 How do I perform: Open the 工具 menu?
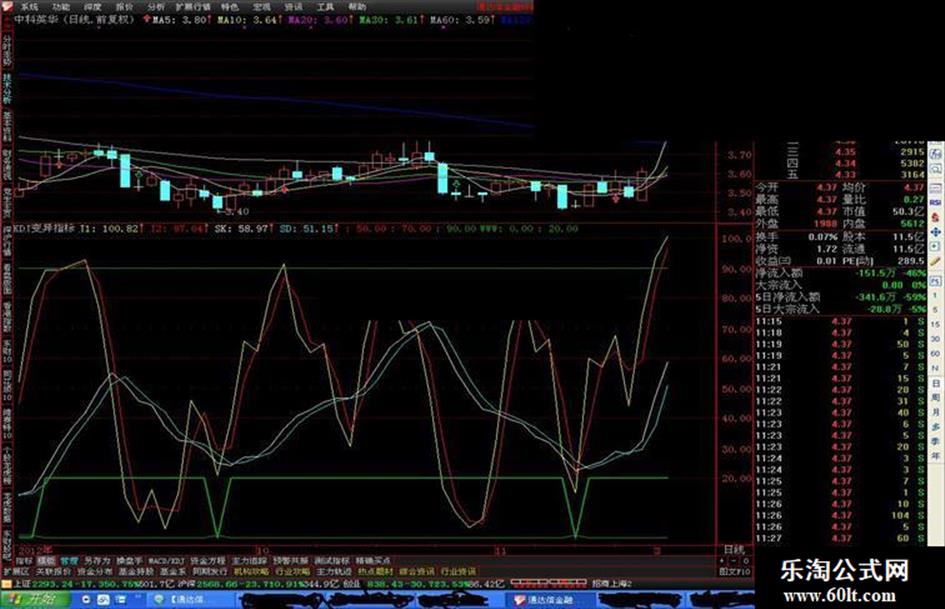coord(325,7)
